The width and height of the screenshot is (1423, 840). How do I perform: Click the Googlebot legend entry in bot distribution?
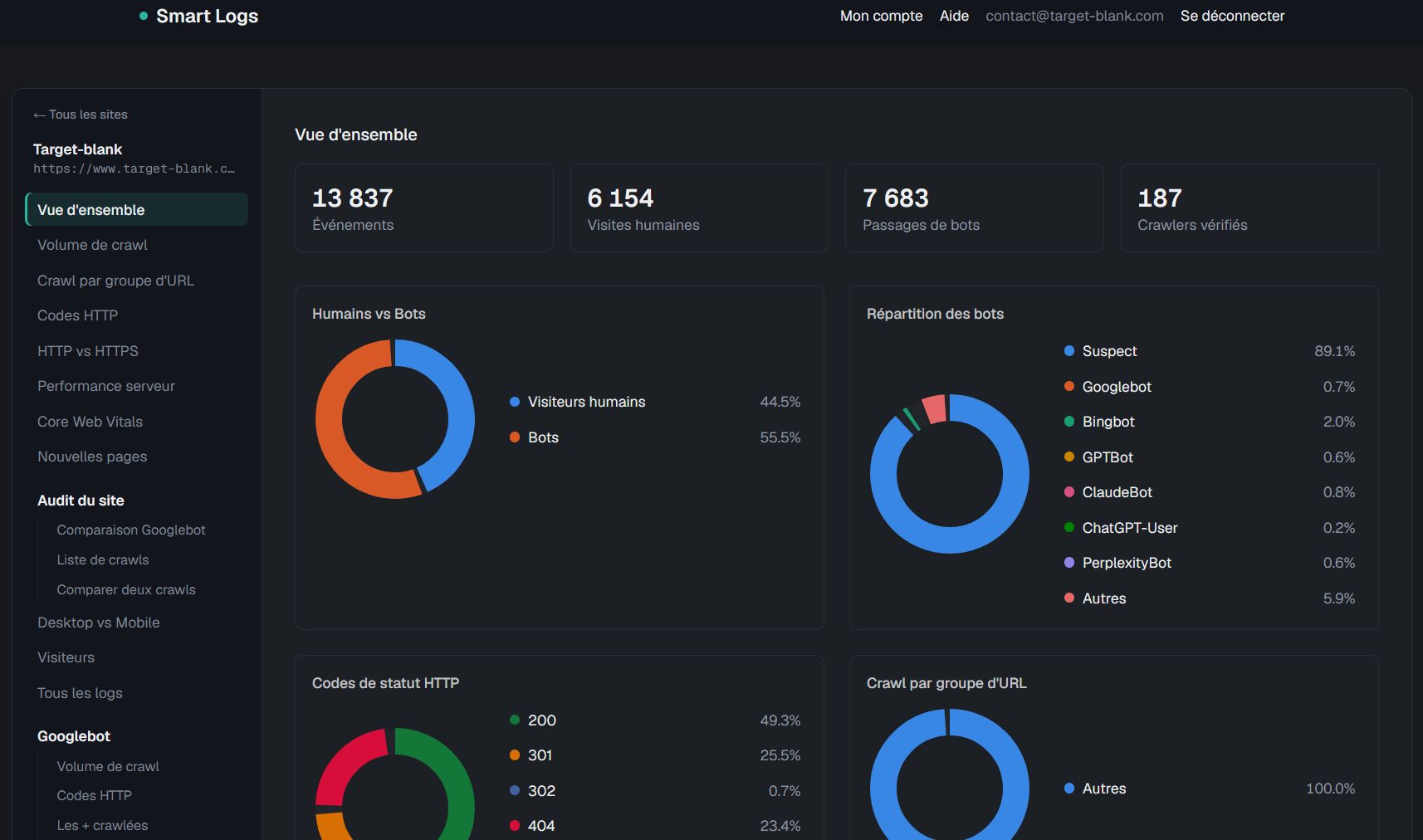pos(1210,387)
